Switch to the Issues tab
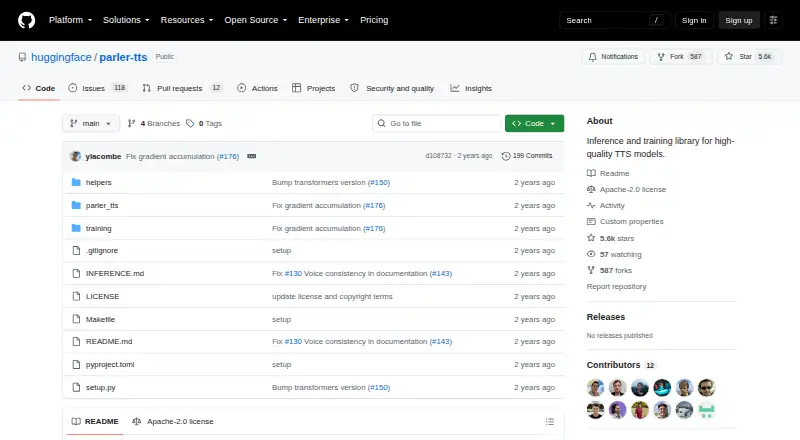 pos(97,88)
